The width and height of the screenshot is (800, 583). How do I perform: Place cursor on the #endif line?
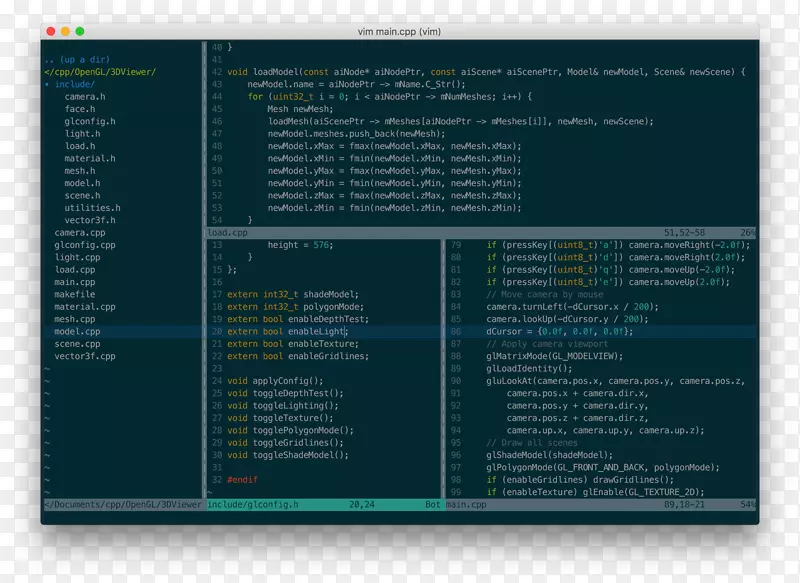click(241, 479)
